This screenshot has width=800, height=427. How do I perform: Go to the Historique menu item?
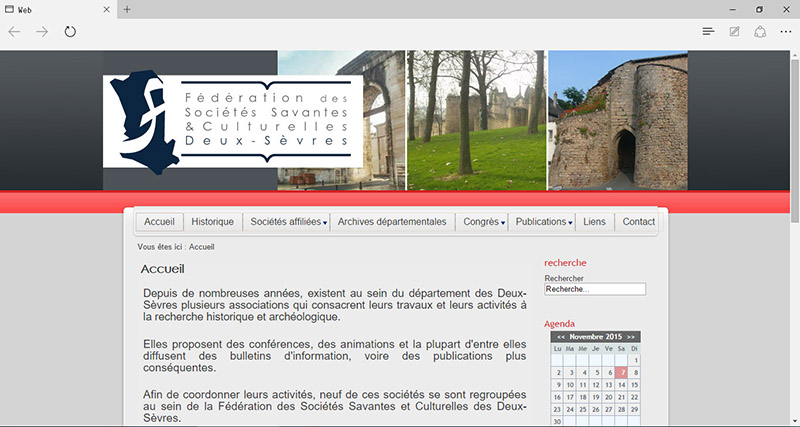click(x=212, y=222)
